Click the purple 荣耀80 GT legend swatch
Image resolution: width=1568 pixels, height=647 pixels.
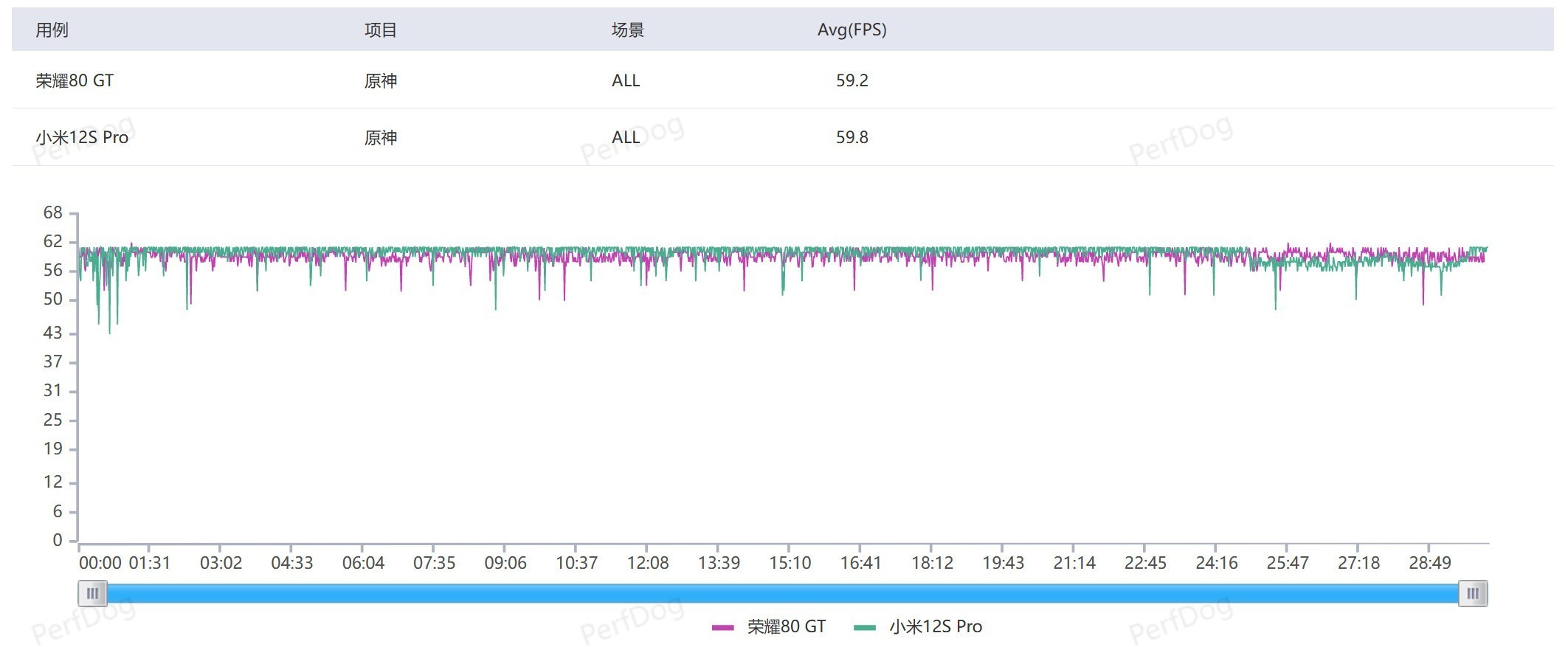(722, 628)
